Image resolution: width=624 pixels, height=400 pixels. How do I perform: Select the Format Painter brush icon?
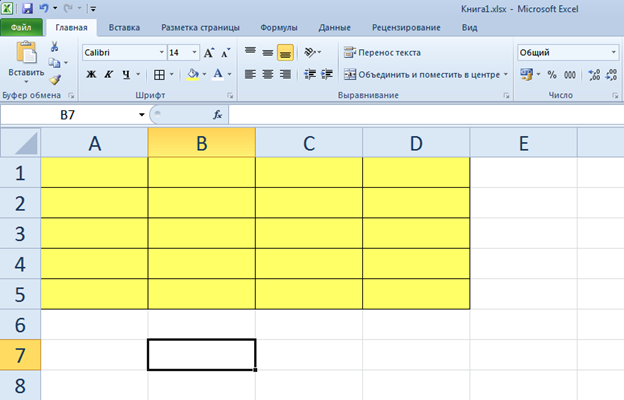(54, 79)
